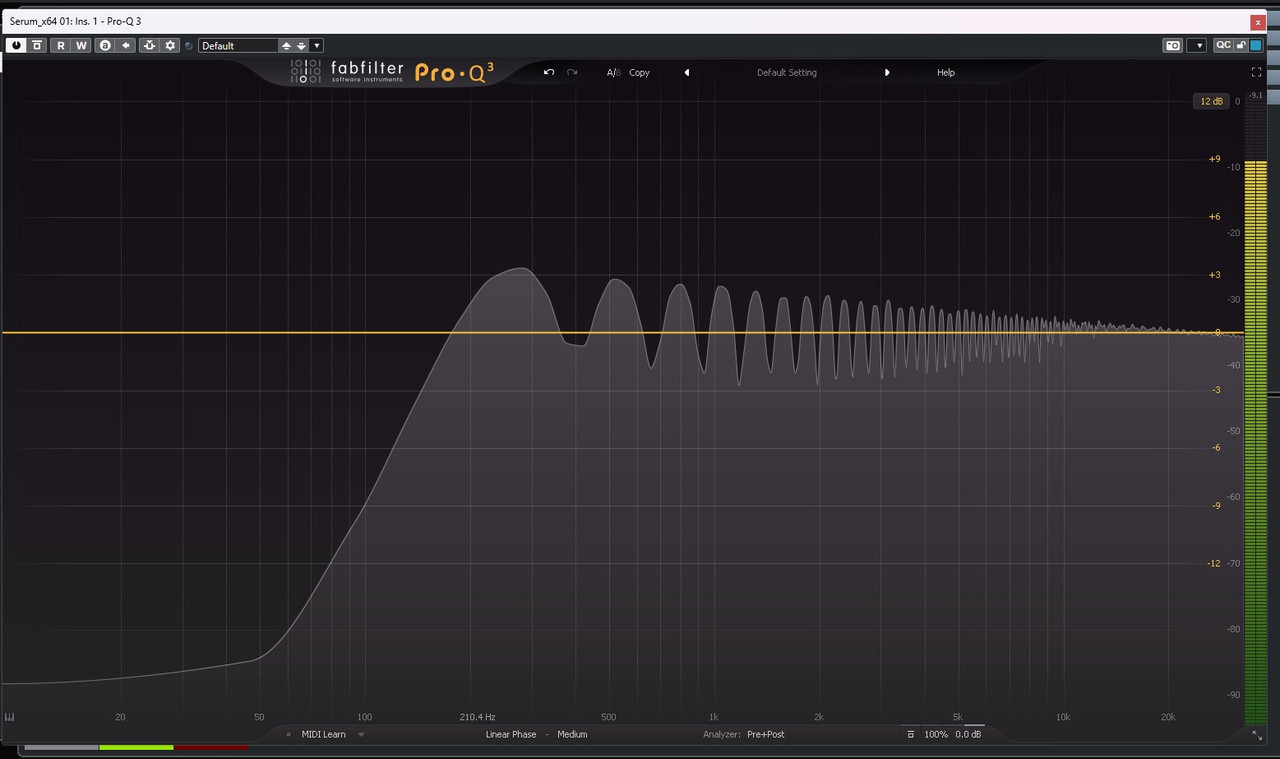Change the Linear Phase processing mode

coord(511,735)
